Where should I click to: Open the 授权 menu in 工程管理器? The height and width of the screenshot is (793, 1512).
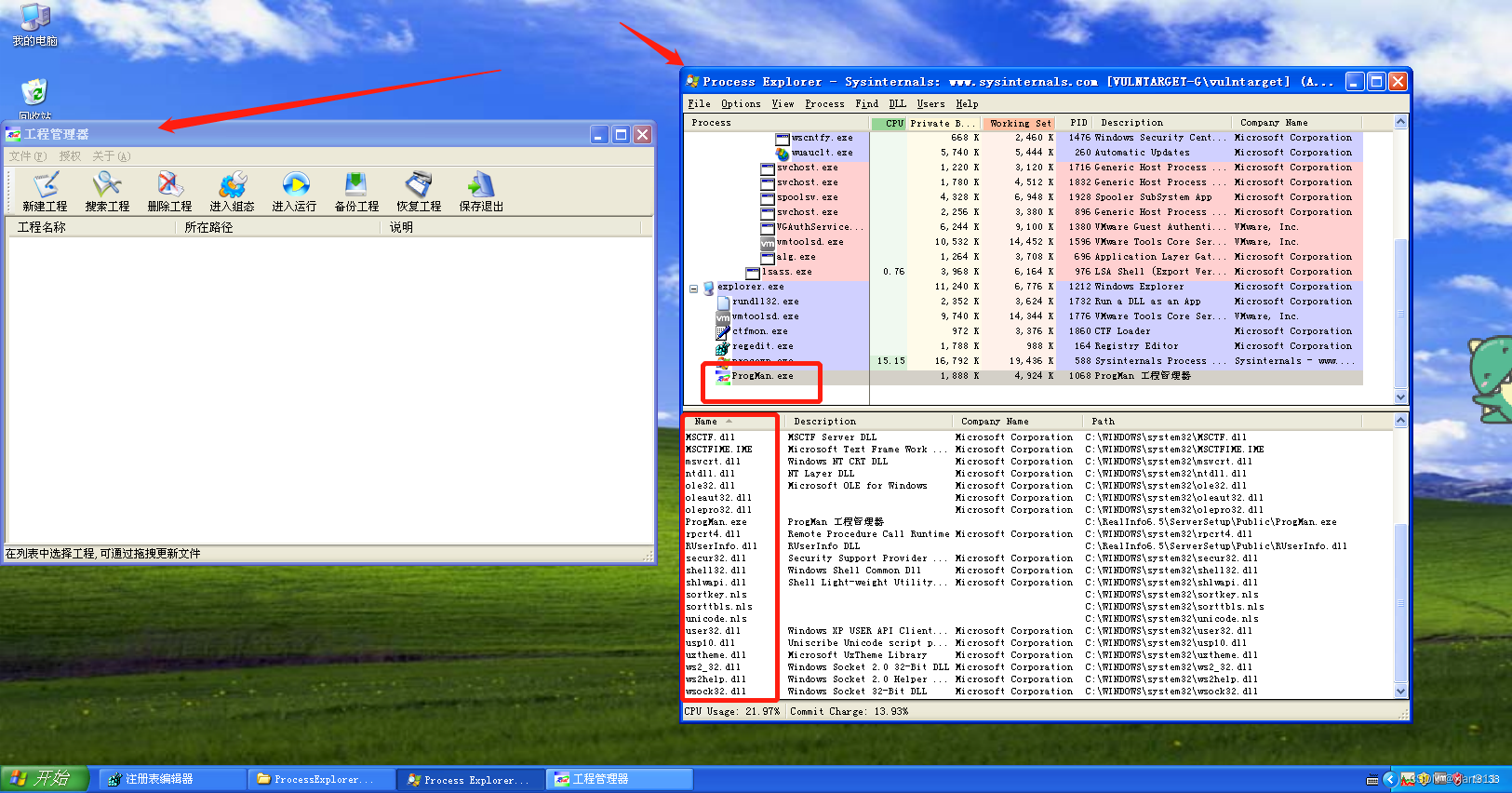(70, 156)
